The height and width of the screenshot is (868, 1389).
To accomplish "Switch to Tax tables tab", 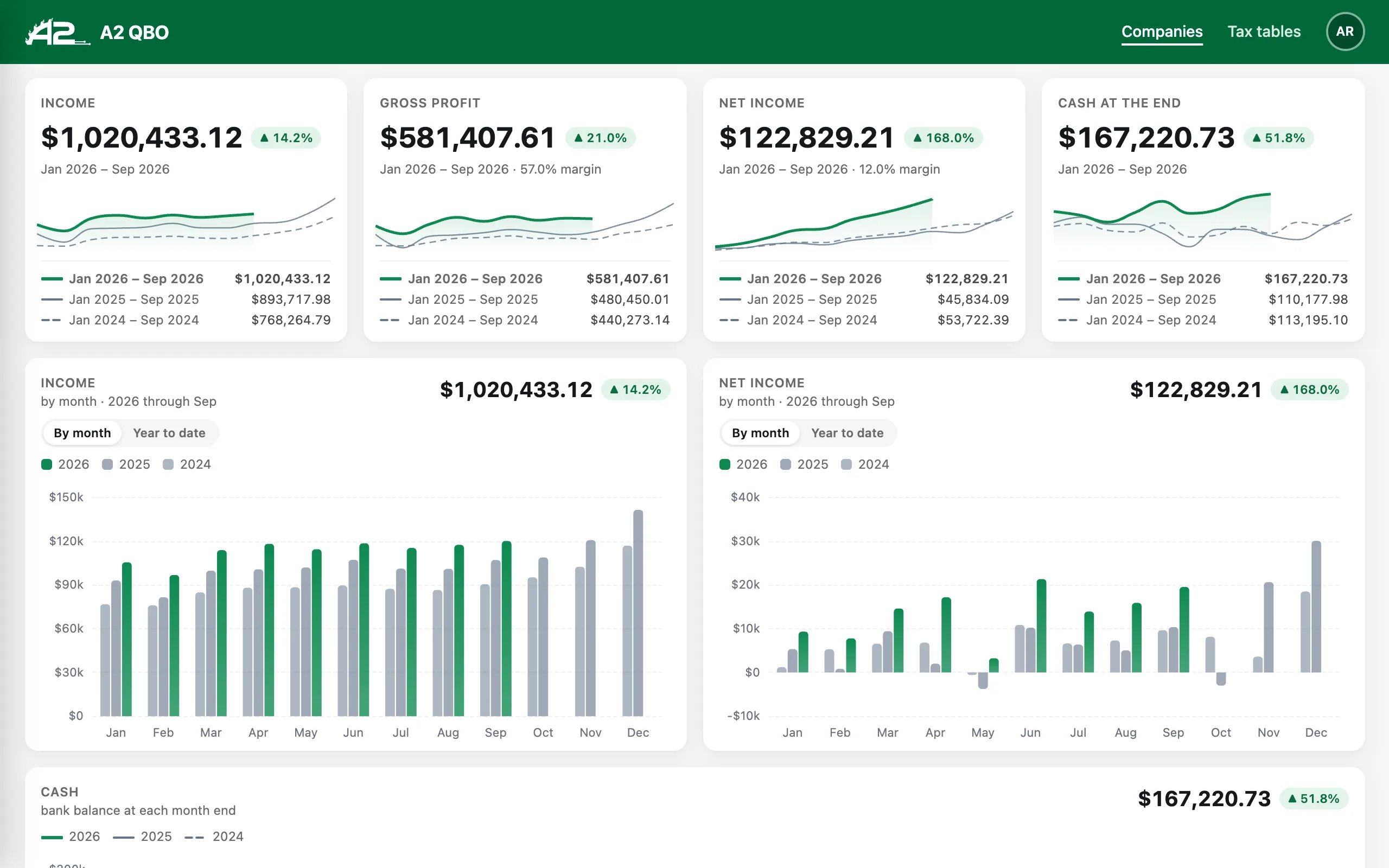I will click(x=1264, y=31).
